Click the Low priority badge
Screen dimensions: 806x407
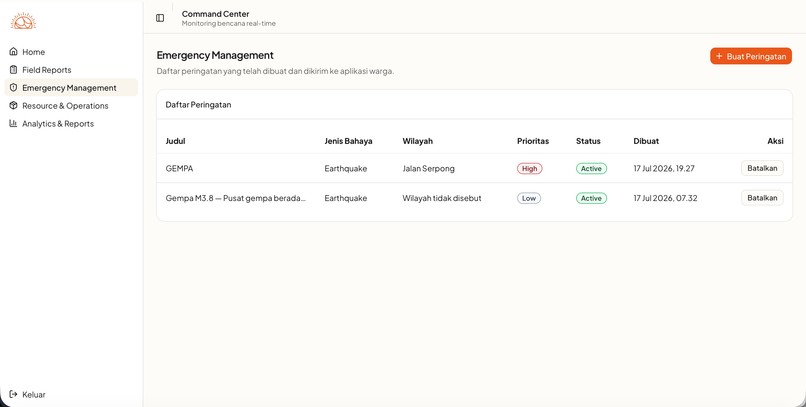tap(528, 198)
